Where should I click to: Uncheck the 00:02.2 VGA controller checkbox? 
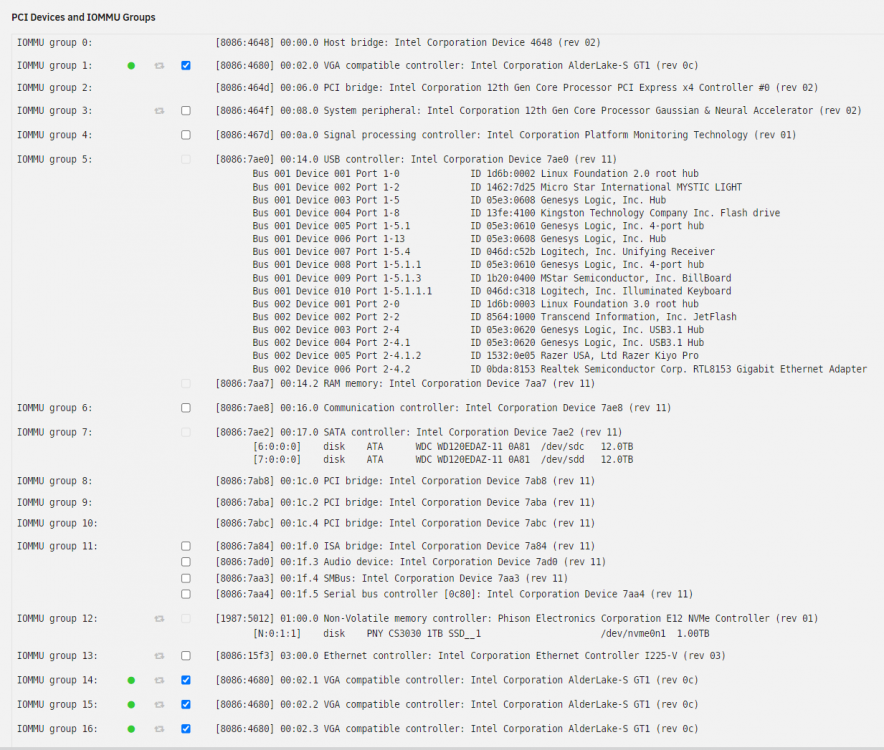pos(186,704)
